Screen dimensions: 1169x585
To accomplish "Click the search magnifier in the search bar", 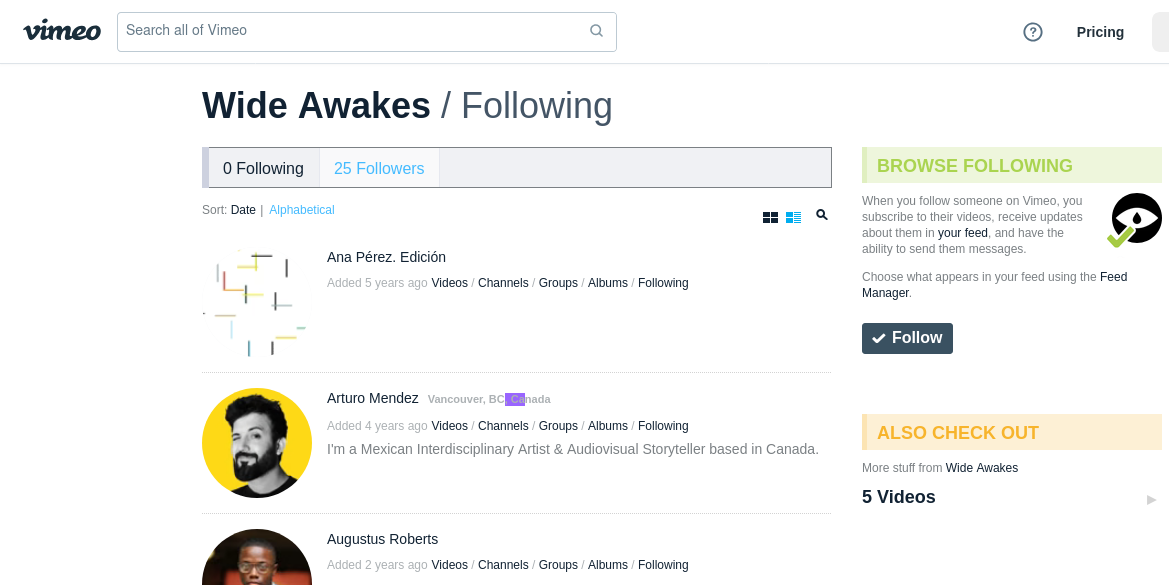I will click(596, 31).
